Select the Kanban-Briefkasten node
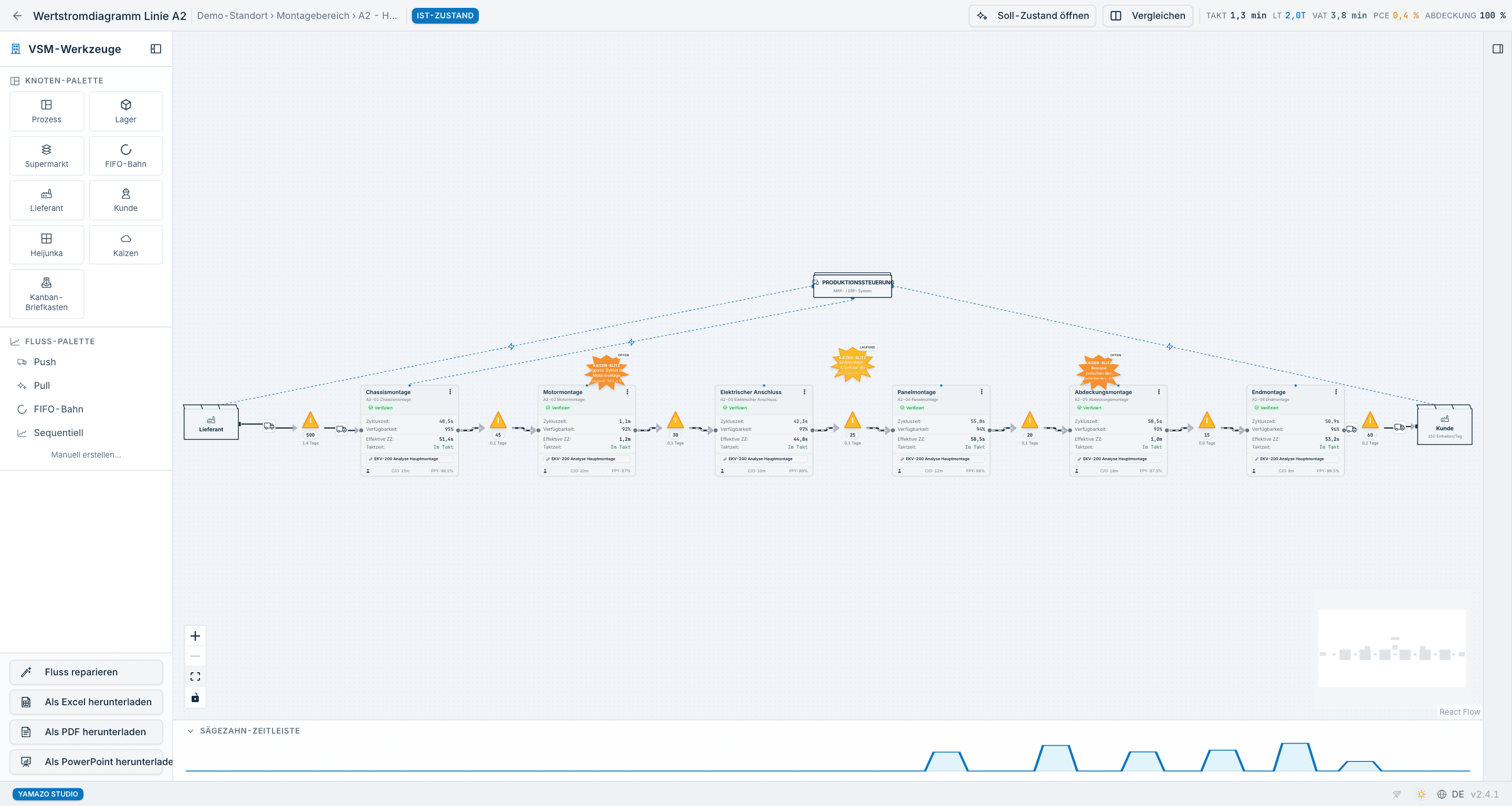Viewport: 1512px width, 806px height. coord(46,294)
